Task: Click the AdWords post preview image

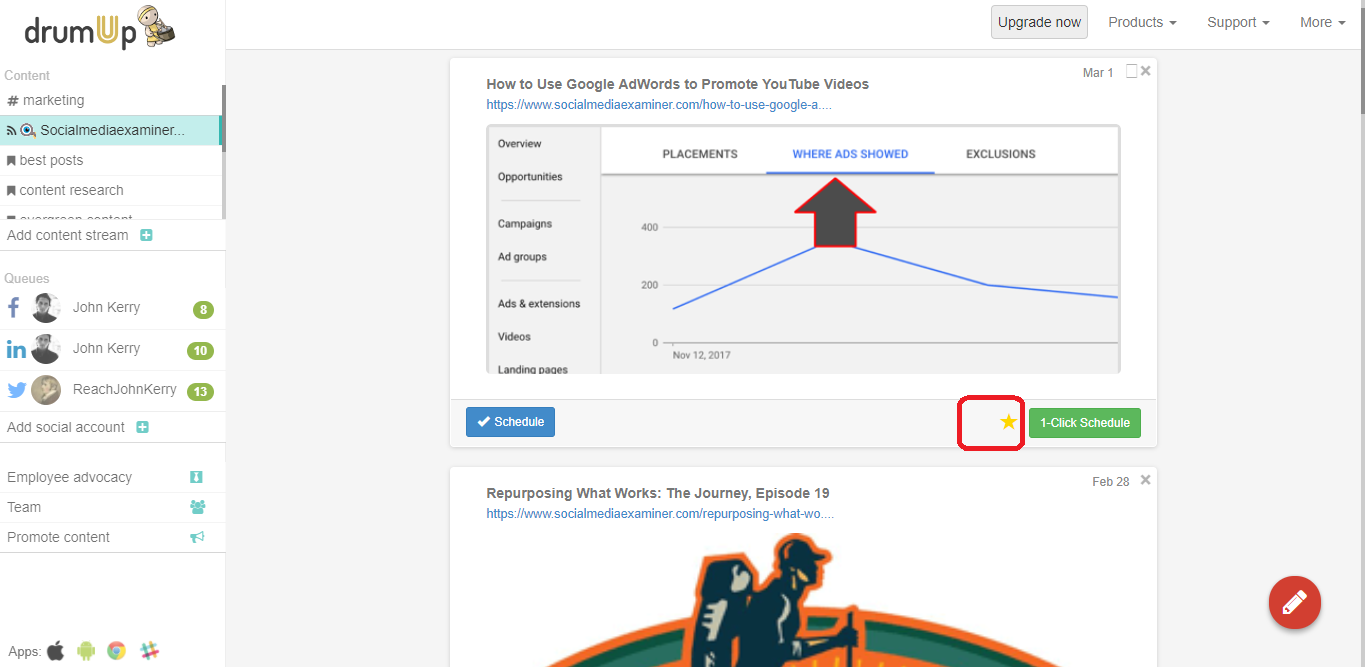Action: [x=803, y=249]
